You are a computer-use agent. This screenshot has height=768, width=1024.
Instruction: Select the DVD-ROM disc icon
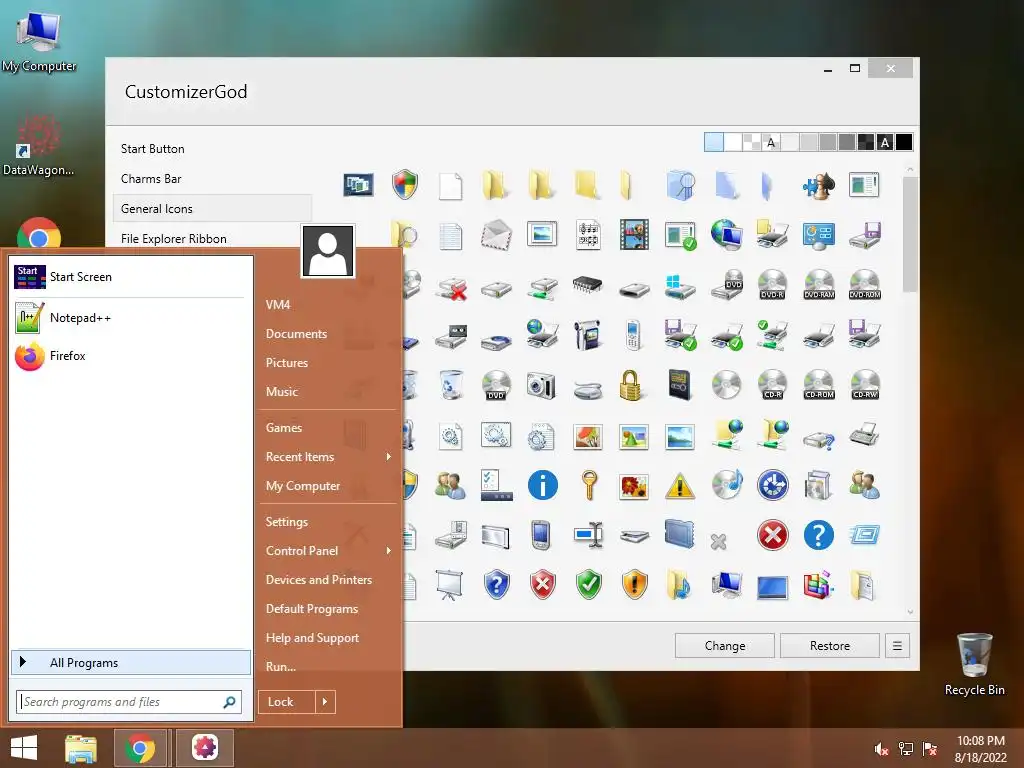(865, 285)
